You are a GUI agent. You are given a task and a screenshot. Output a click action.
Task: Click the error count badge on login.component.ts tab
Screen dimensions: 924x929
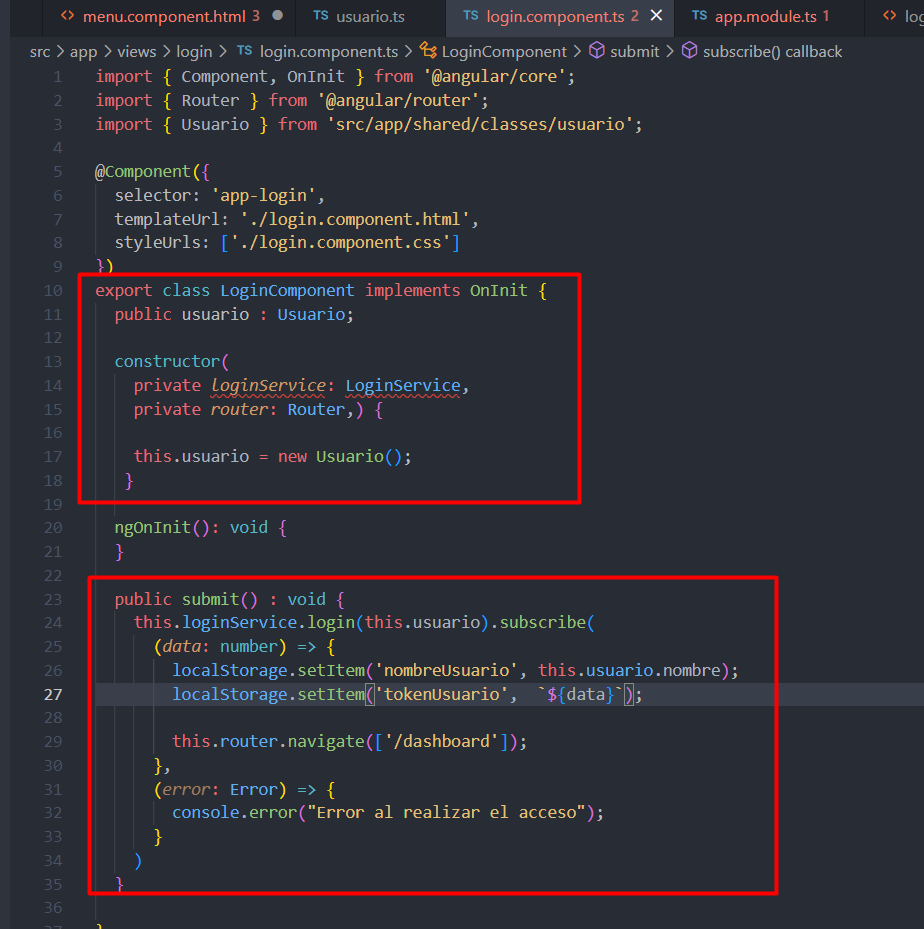click(632, 16)
